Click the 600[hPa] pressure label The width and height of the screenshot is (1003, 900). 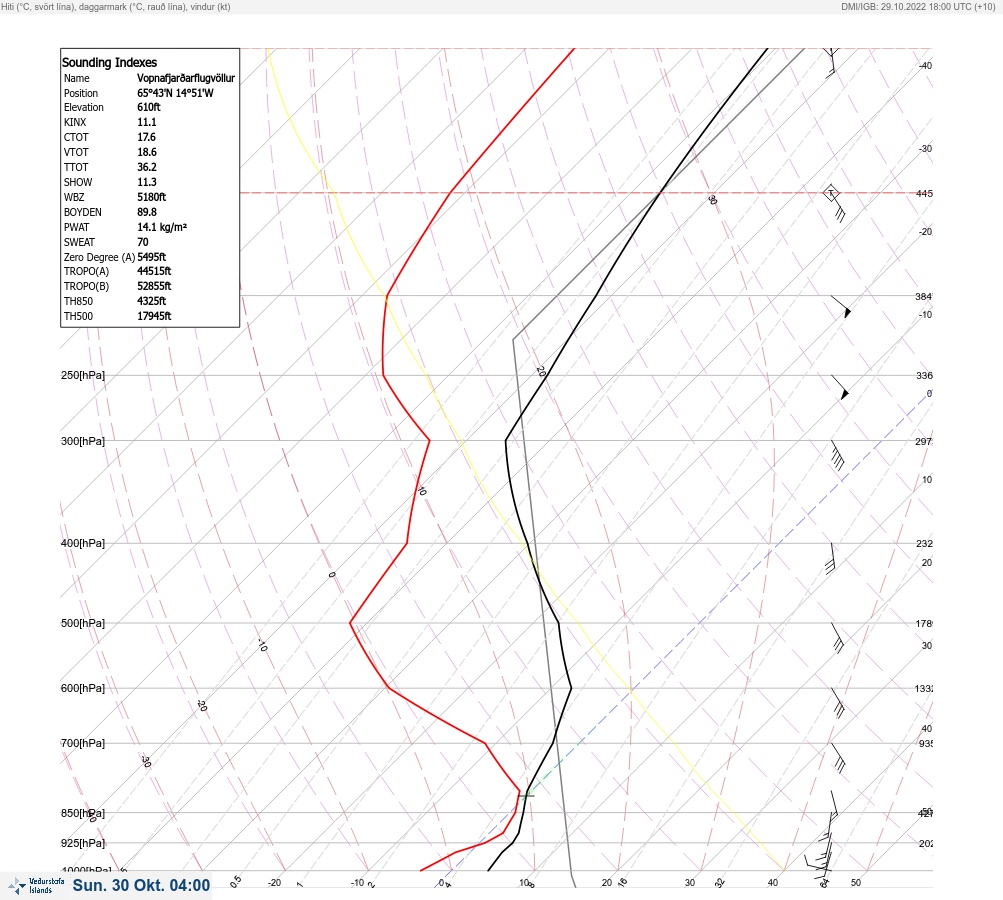click(83, 689)
